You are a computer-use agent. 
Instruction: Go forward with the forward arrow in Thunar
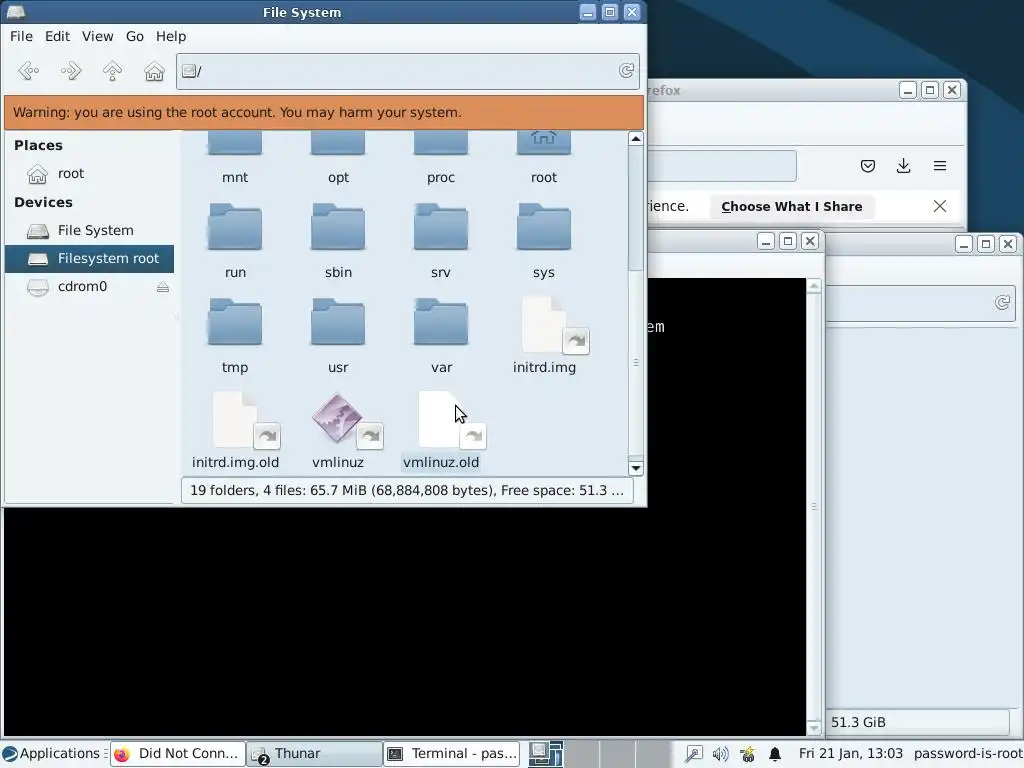coord(71,71)
